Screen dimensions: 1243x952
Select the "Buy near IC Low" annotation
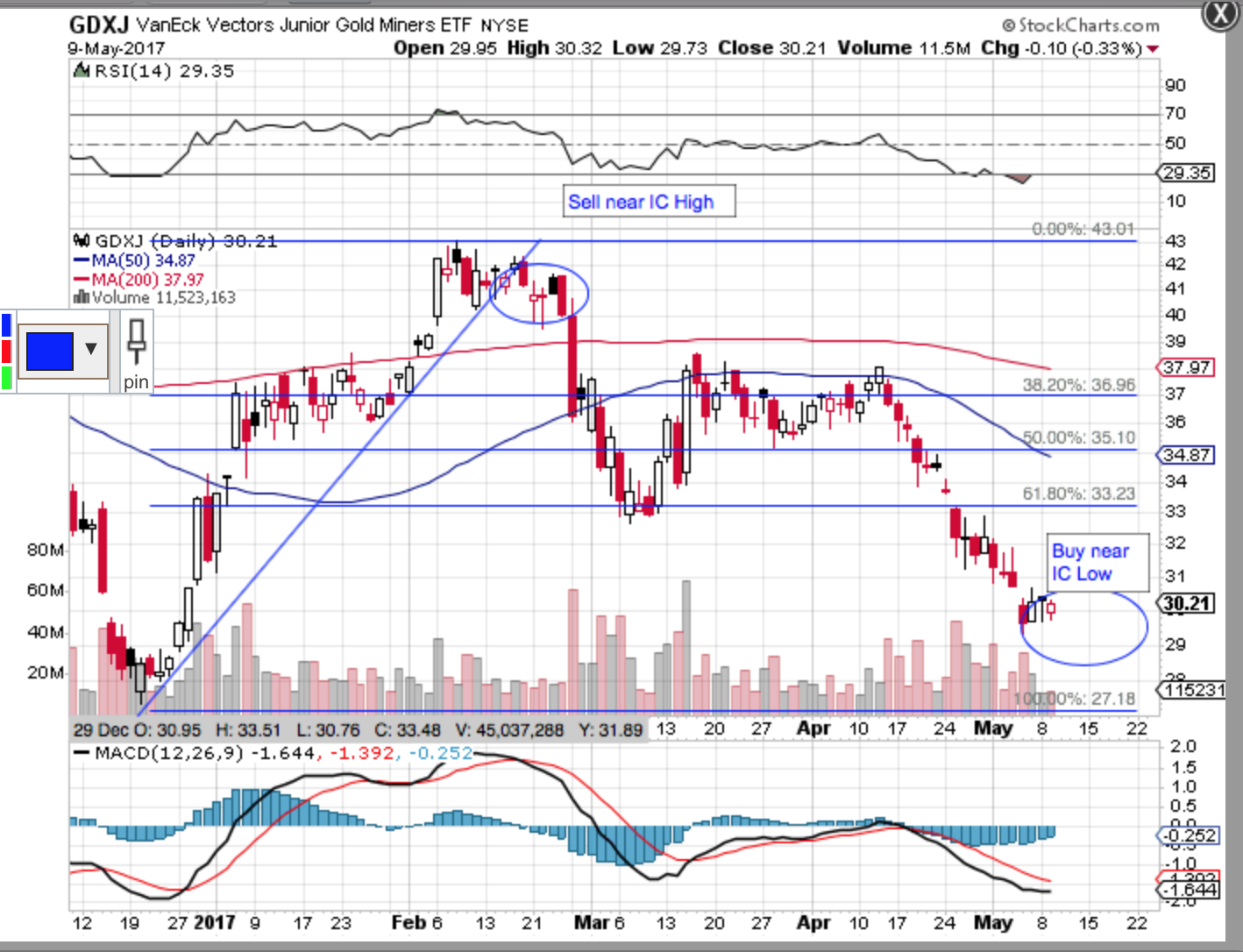[1097, 562]
